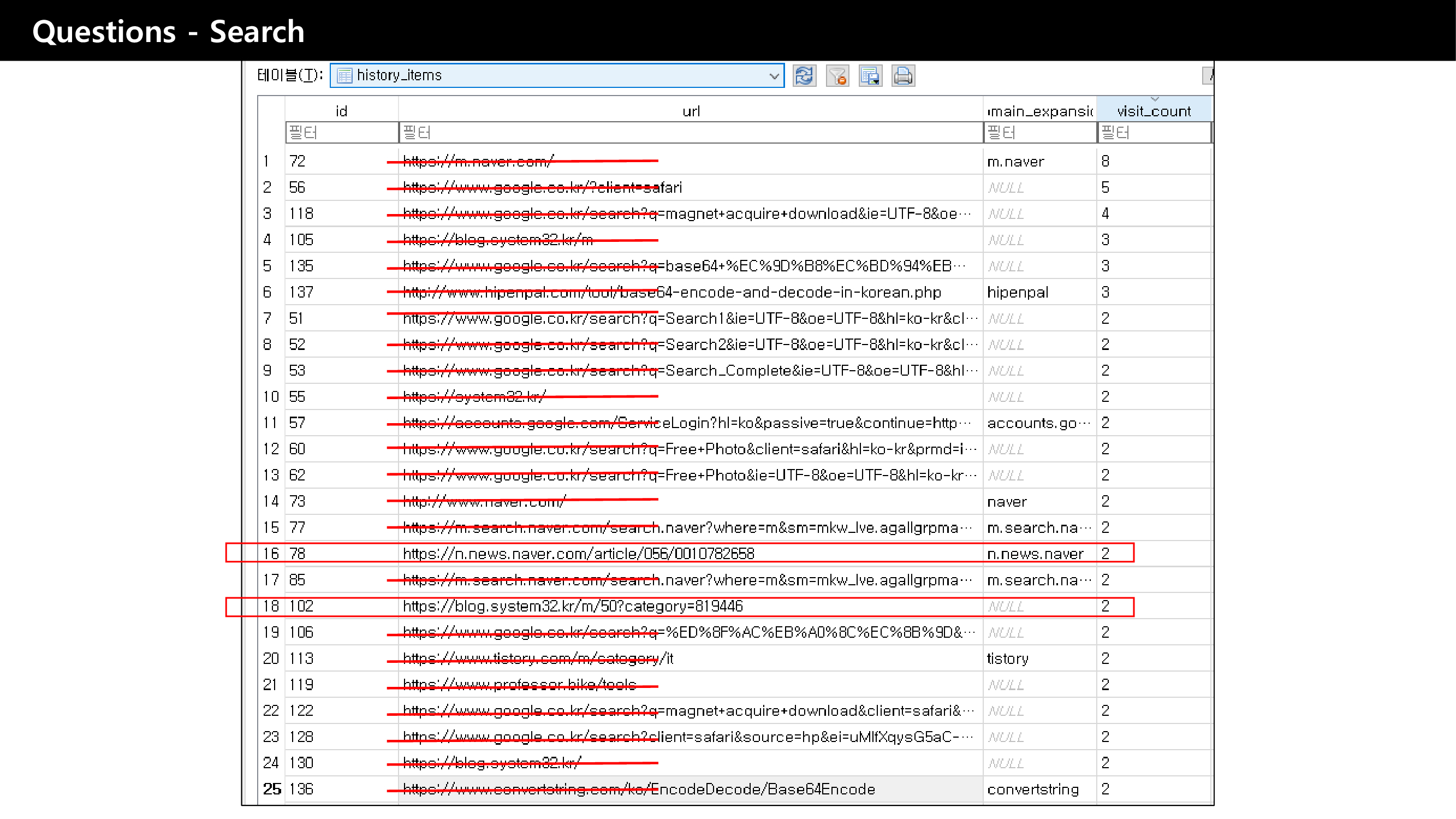Click the hipenpal domain expansion cell
The width and height of the screenshot is (1456, 819).
point(1018,292)
